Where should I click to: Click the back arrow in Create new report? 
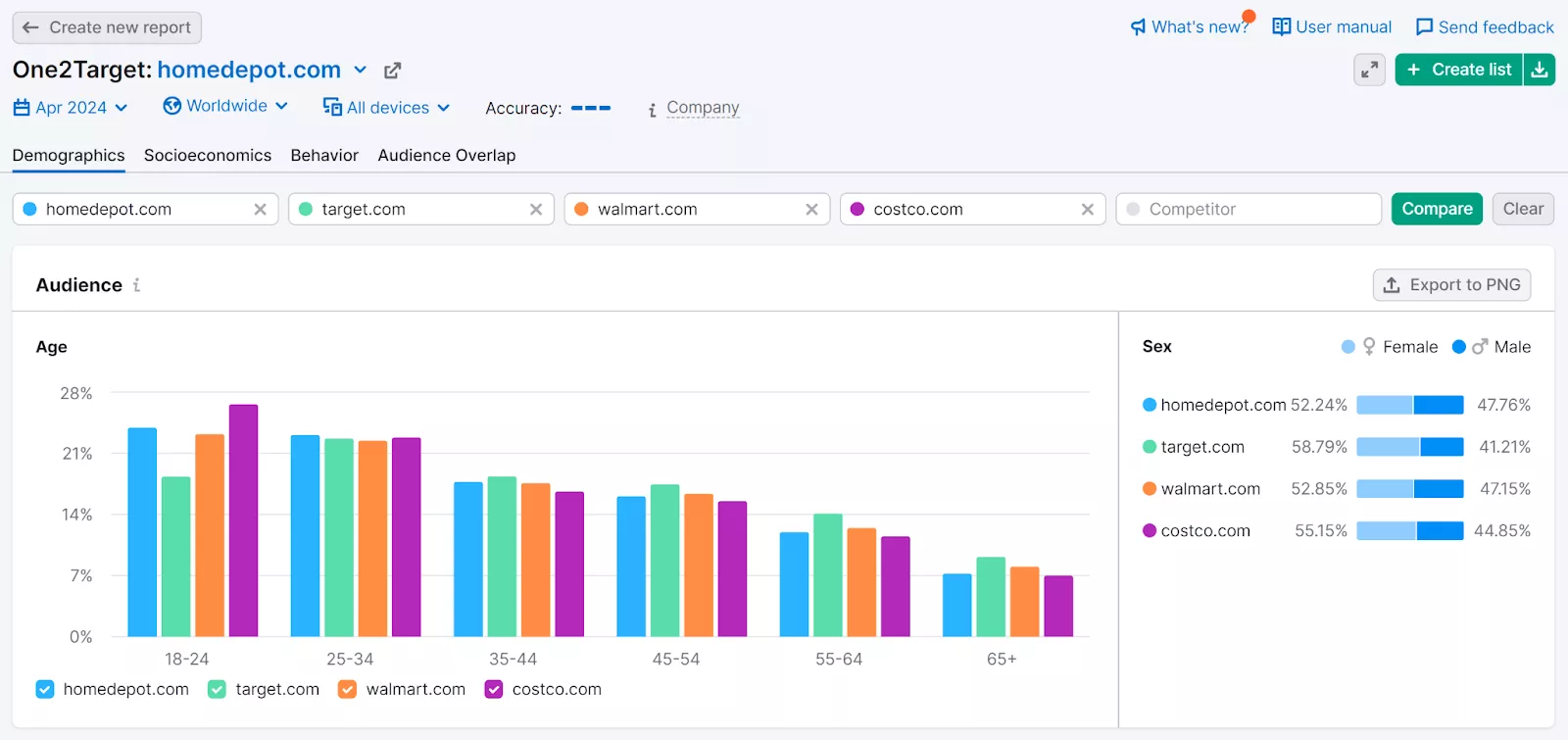[30, 27]
